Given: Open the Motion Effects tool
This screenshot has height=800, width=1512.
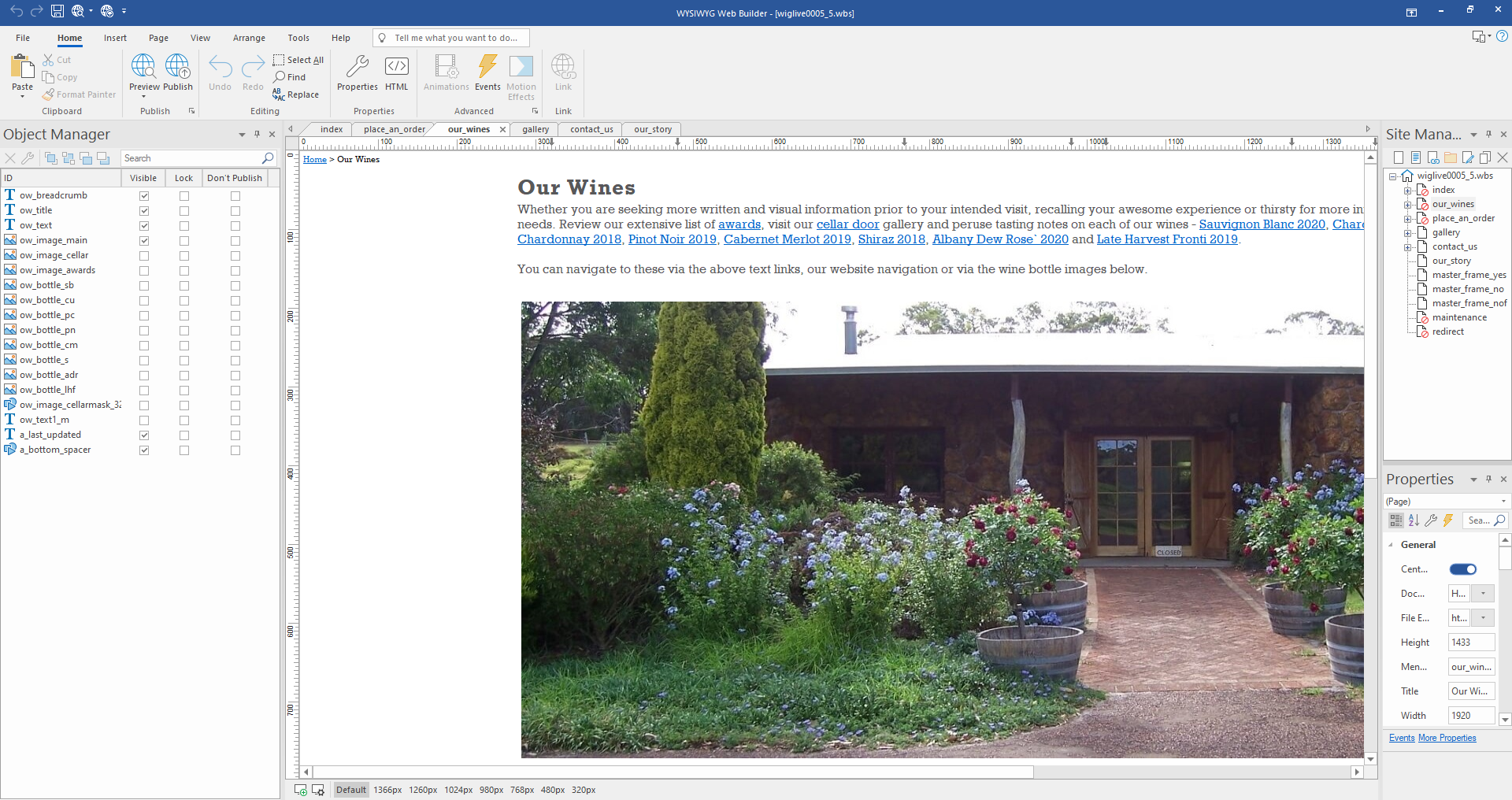Looking at the screenshot, I should click(x=521, y=76).
